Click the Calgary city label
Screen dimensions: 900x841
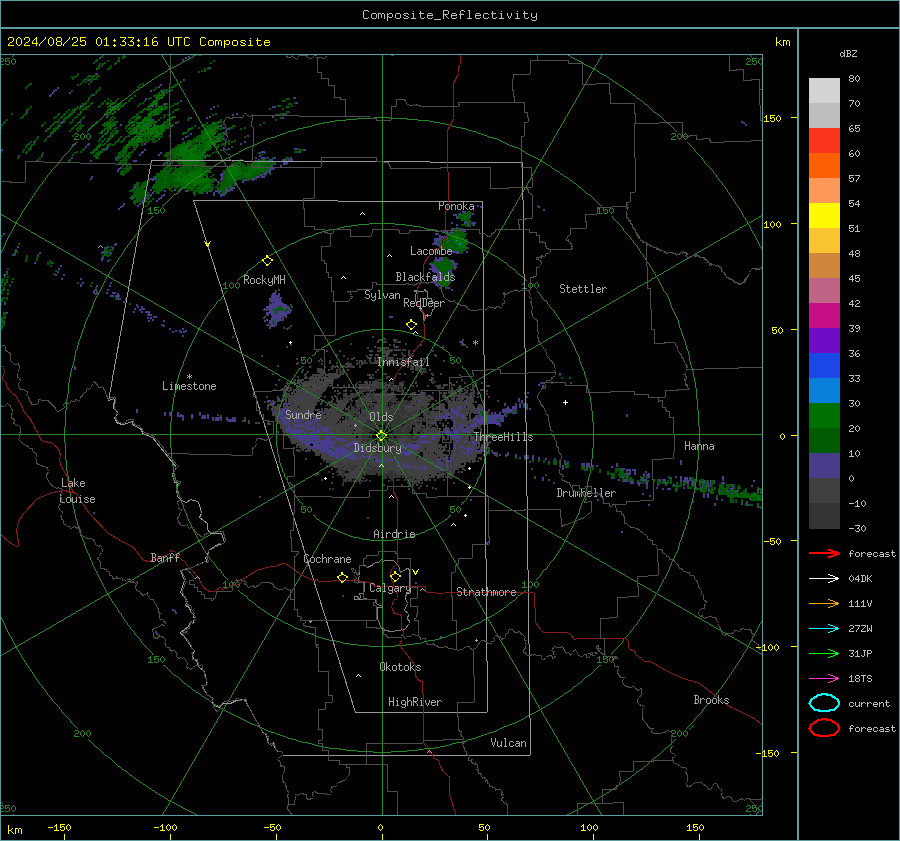tap(390, 588)
